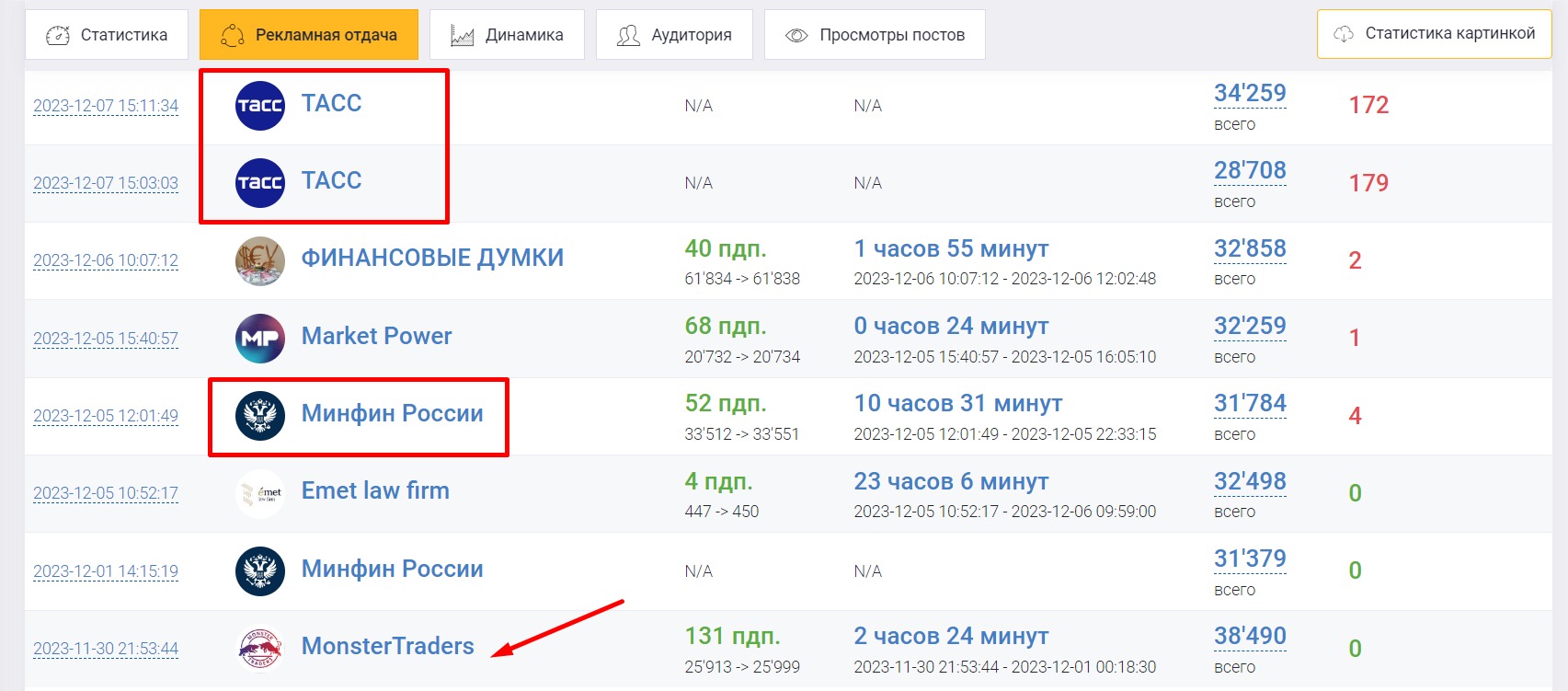Screen dimensions: 1568x691
Task: Click the eye icon in Просмотры постов tab
Action: (796, 36)
